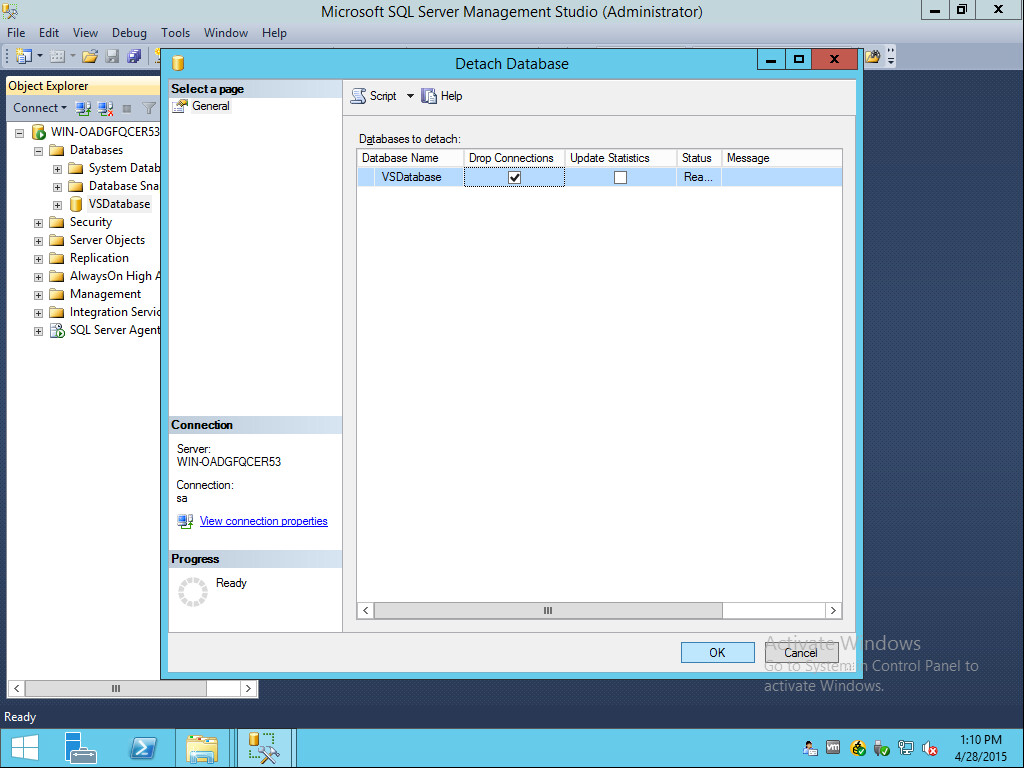This screenshot has width=1024, height=768.
Task: Click the Script button text
Action: pyautogui.click(x=383, y=96)
